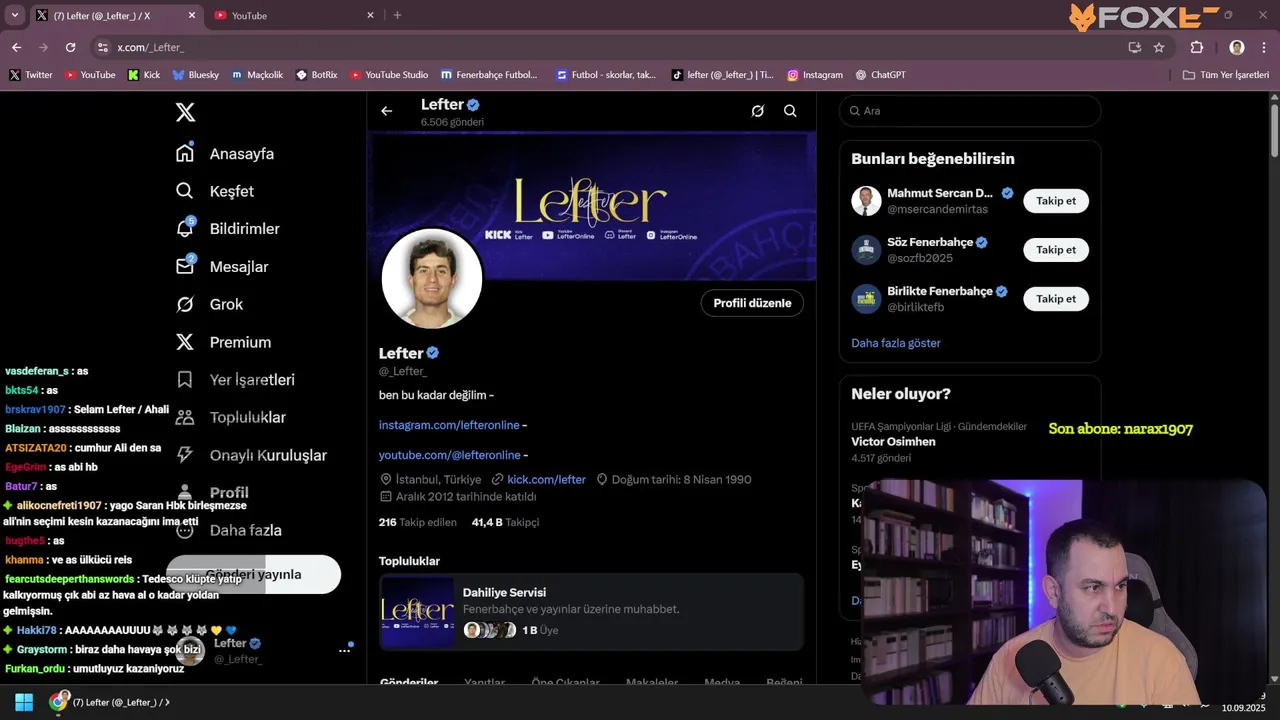Image resolution: width=1280 pixels, height=720 pixels.
Task: Open X logo home icon in sidebar
Action: click(185, 112)
